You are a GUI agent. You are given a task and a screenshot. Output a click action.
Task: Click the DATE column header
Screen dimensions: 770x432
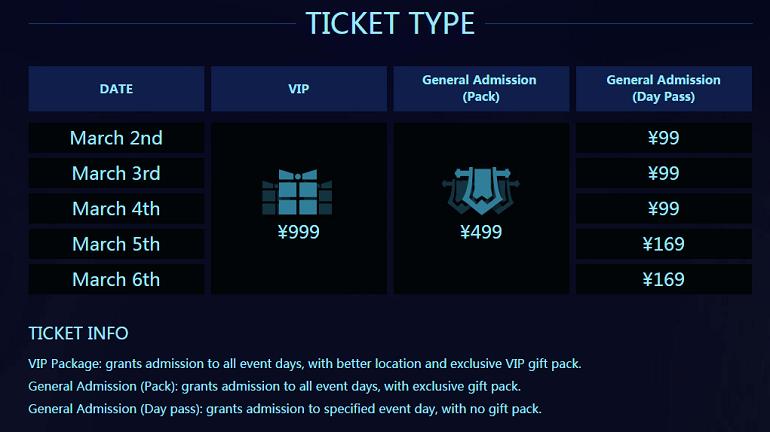click(x=116, y=89)
